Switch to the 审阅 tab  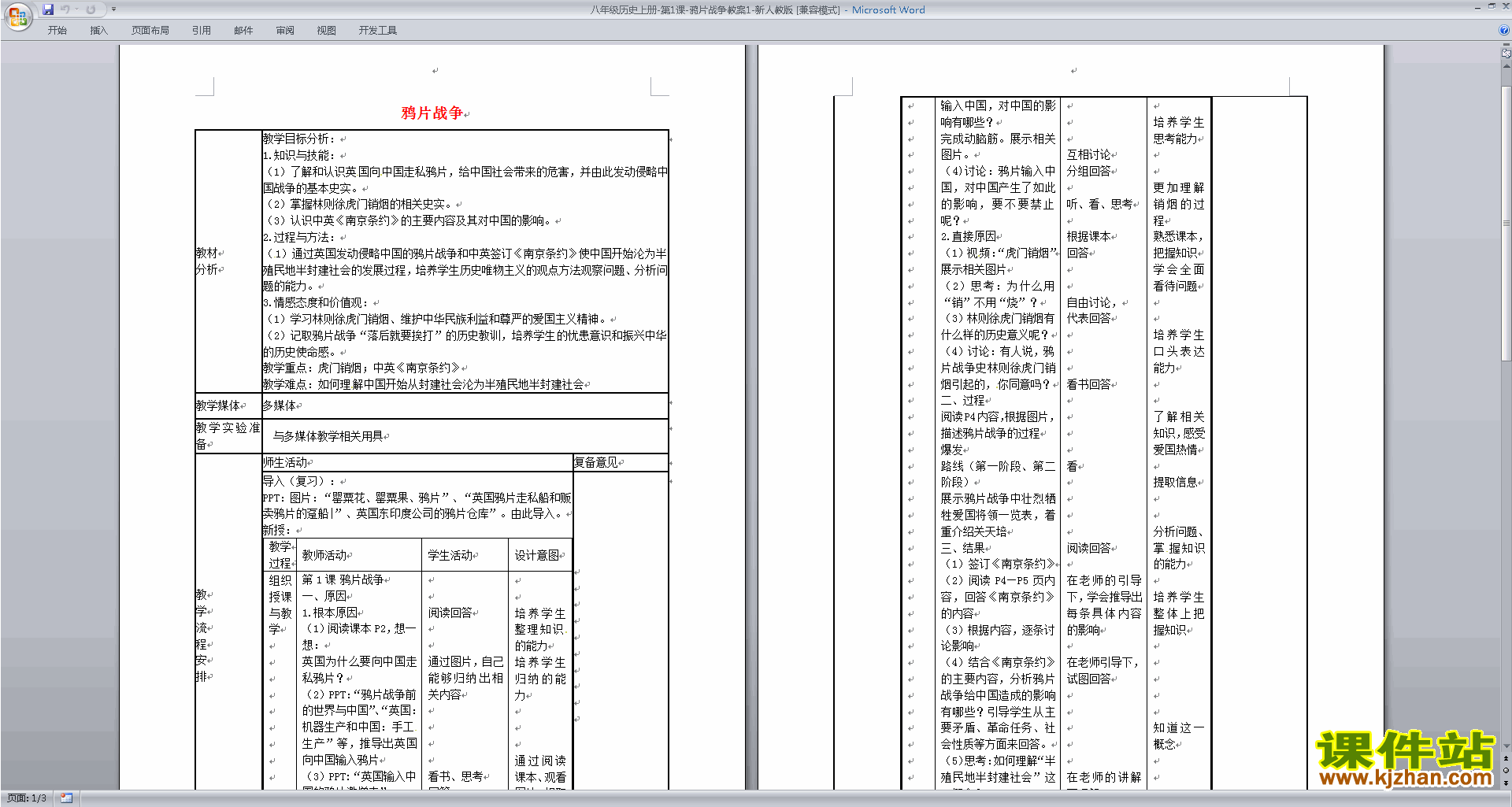coord(285,30)
